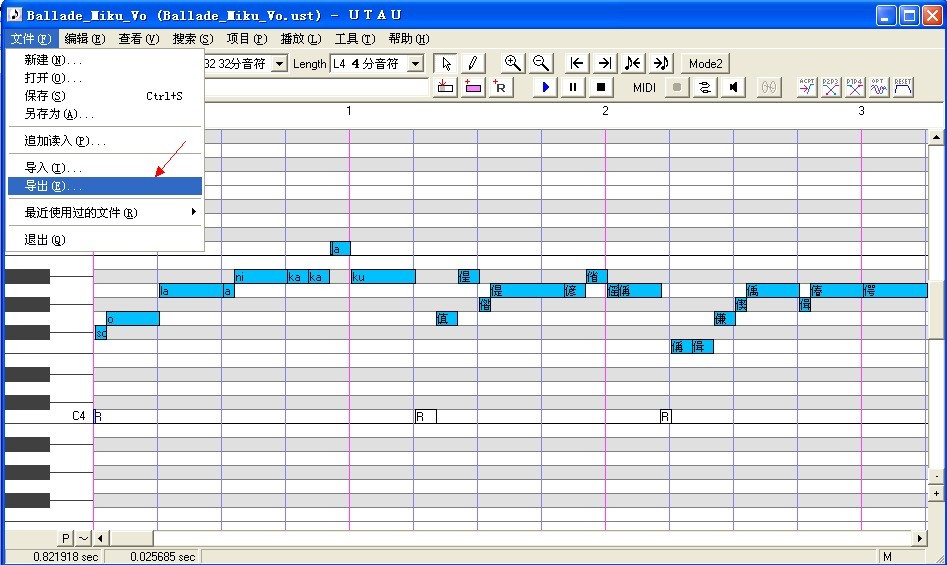Click the ACPT envelope icon
The width and height of the screenshot is (947, 565).
tap(807, 88)
